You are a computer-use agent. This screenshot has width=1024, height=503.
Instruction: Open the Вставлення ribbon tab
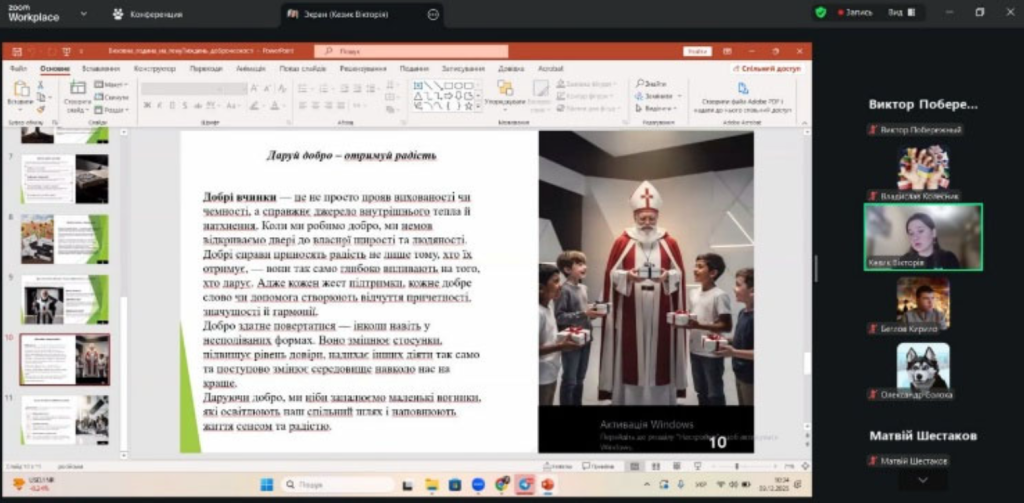coord(101,69)
